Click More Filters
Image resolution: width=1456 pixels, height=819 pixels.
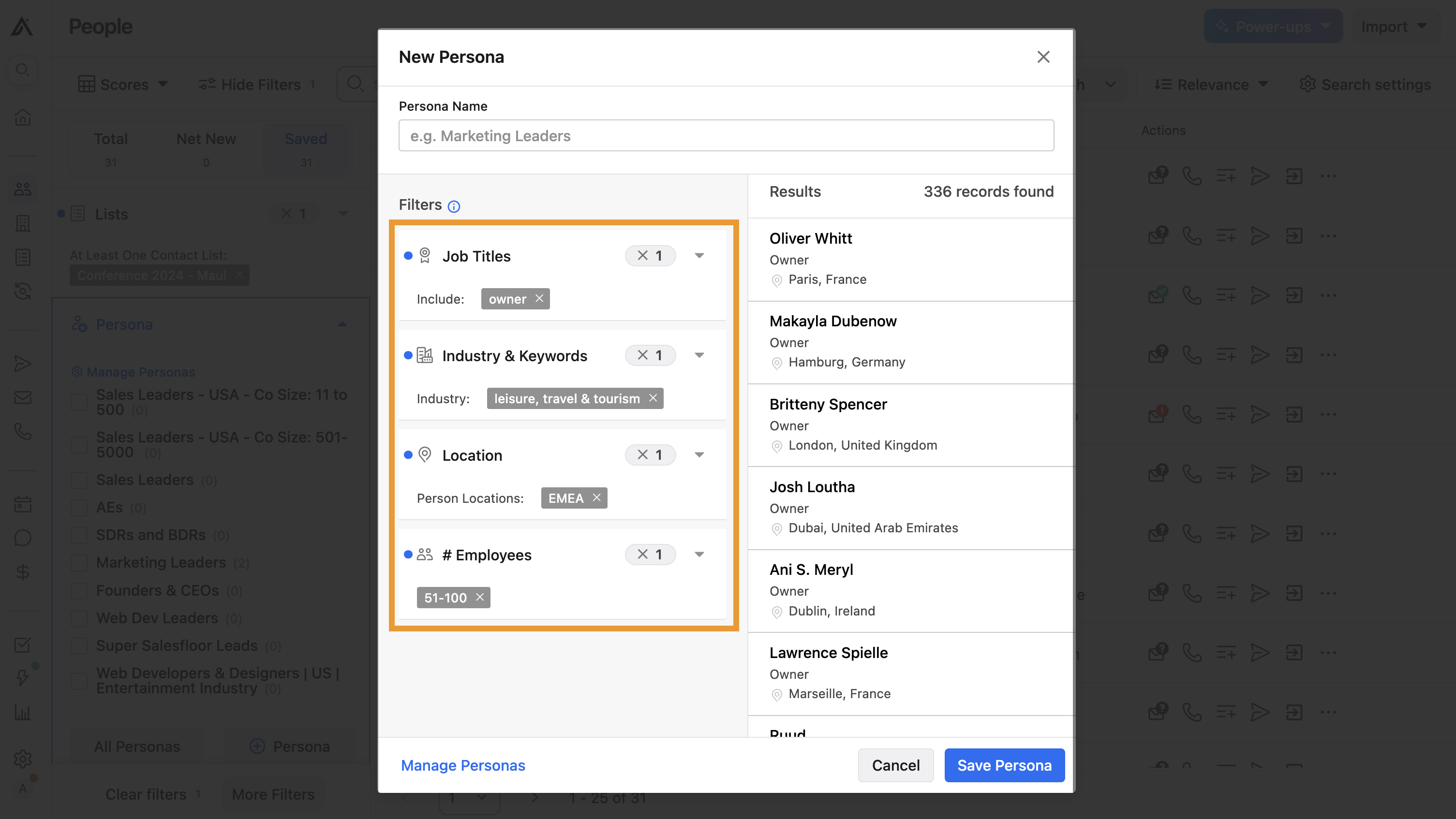[273, 794]
